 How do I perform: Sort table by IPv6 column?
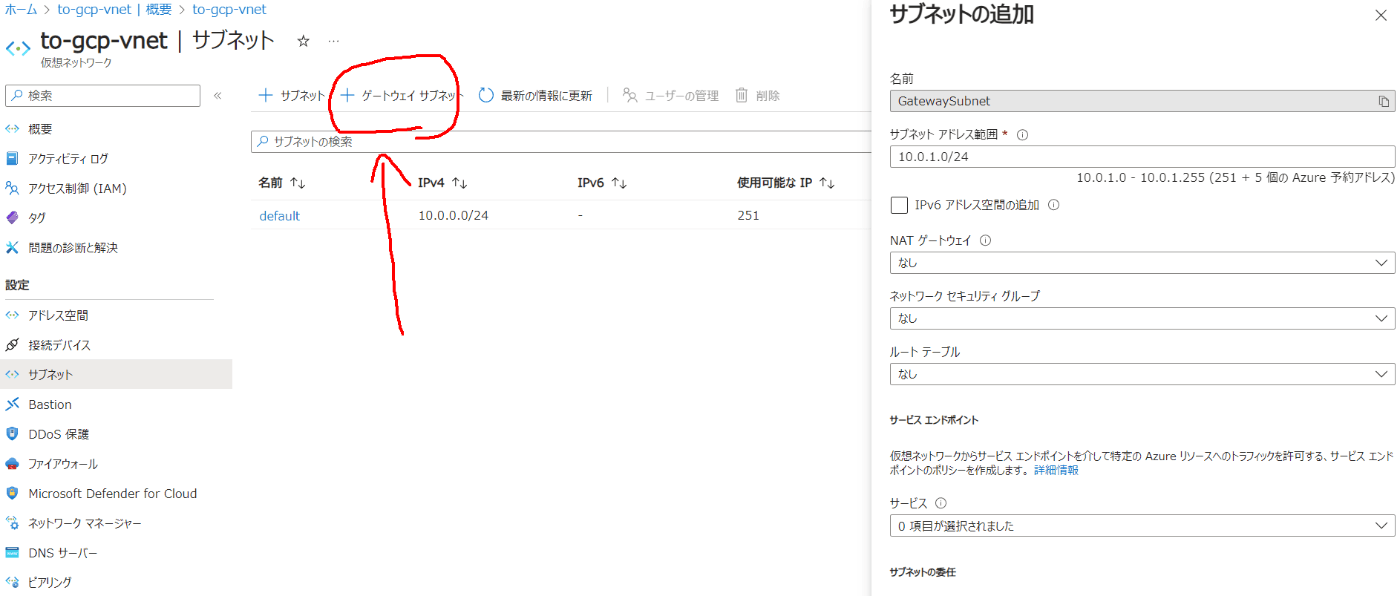point(602,183)
